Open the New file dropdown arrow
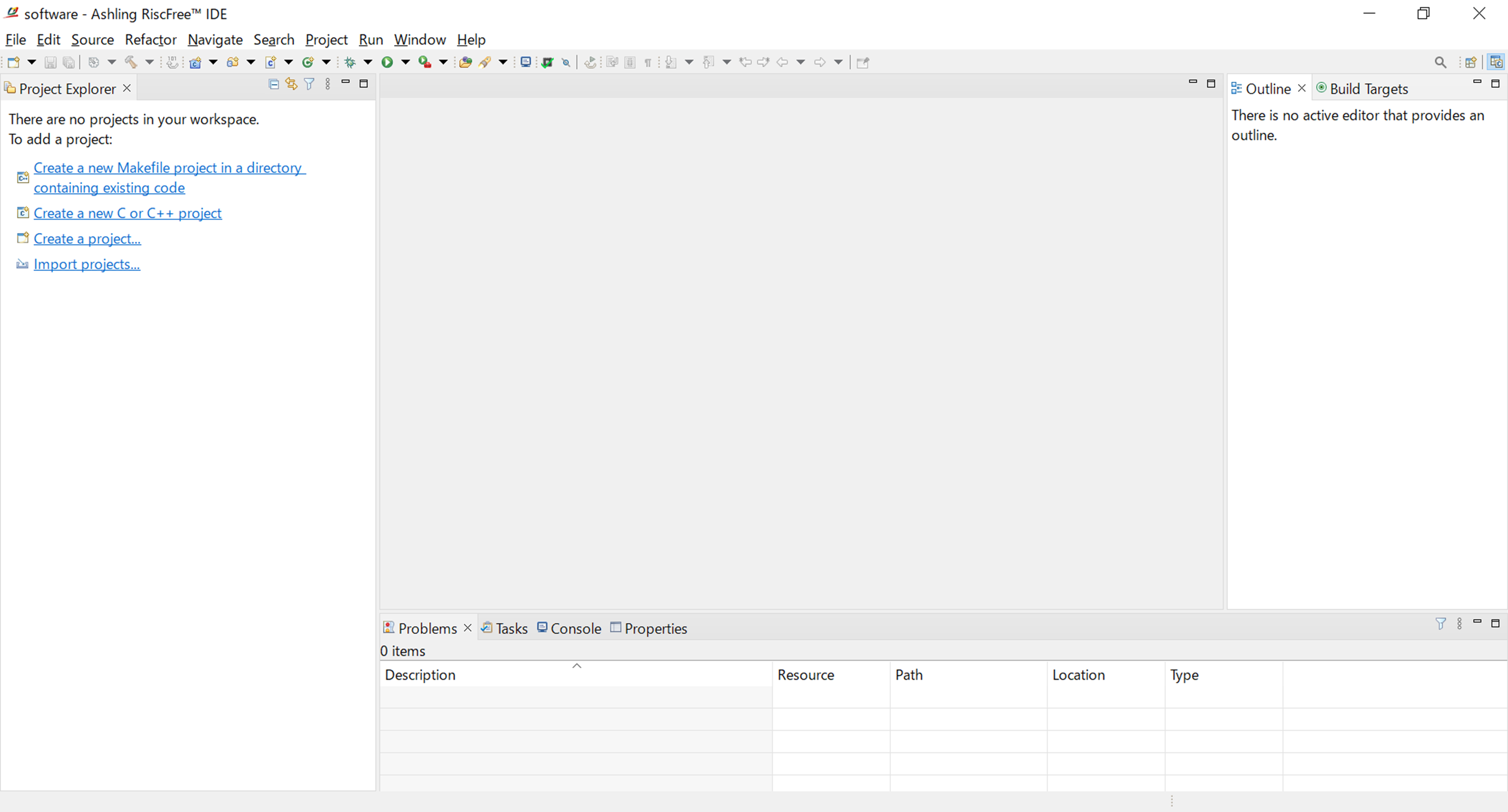This screenshot has width=1508, height=812. click(x=32, y=62)
